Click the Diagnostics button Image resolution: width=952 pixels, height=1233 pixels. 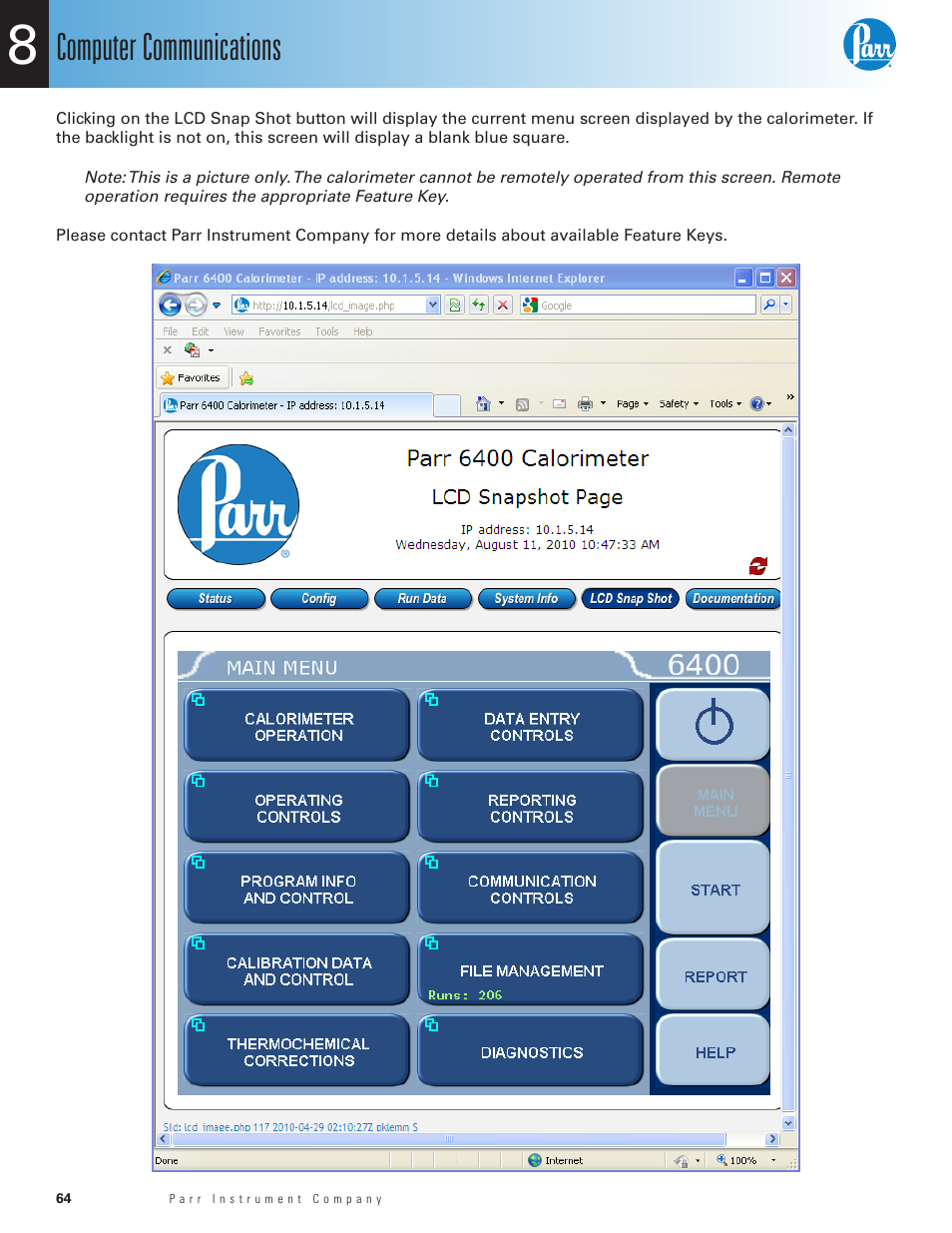[x=531, y=1051]
